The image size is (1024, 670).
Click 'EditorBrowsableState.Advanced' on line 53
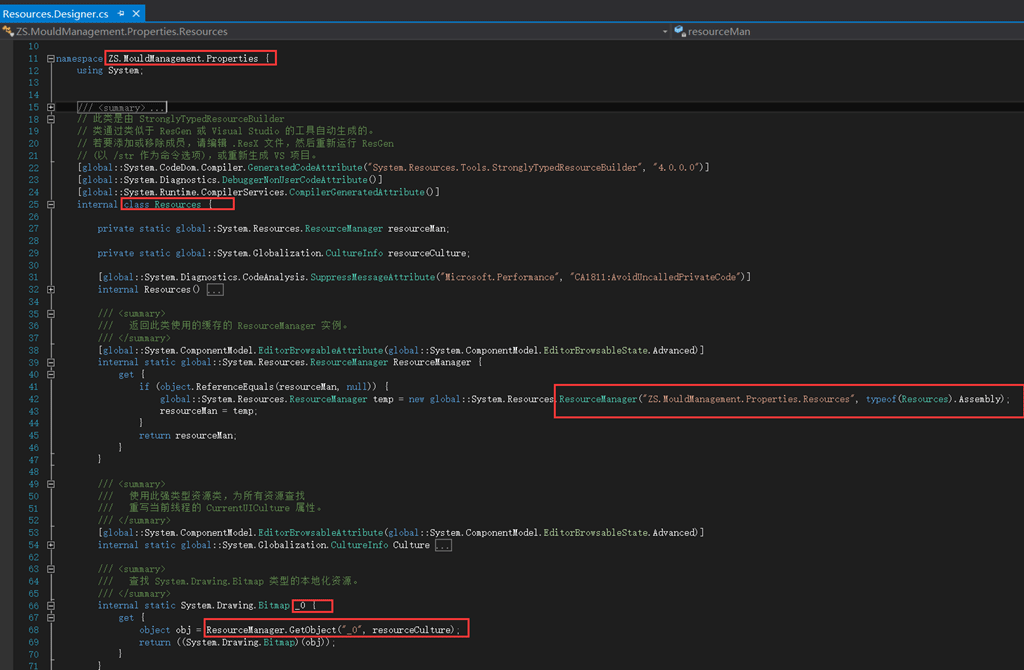click(x=620, y=533)
